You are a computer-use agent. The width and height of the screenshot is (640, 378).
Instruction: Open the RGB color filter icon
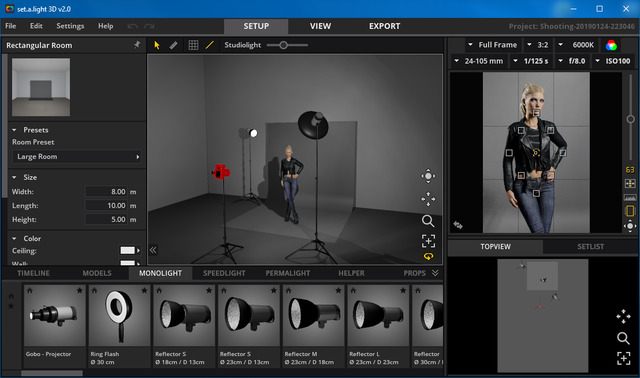pos(611,45)
